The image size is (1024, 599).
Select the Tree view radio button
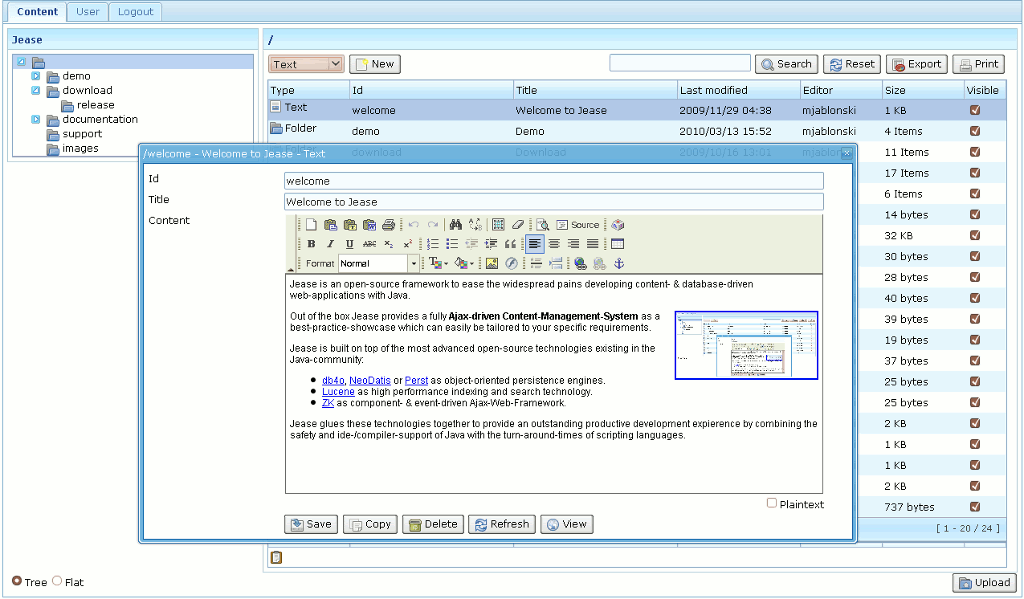(x=17, y=581)
